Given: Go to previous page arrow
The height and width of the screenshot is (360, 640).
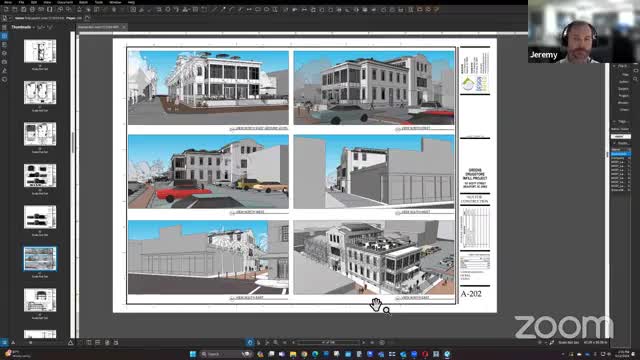Looking at the screenshot, I should [x=293, y=342].
